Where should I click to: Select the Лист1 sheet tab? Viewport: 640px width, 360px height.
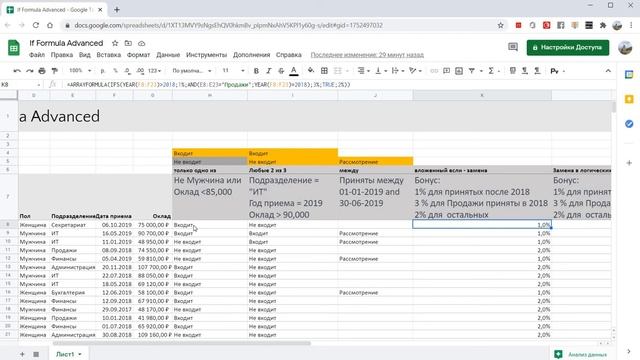click(68, 354)
